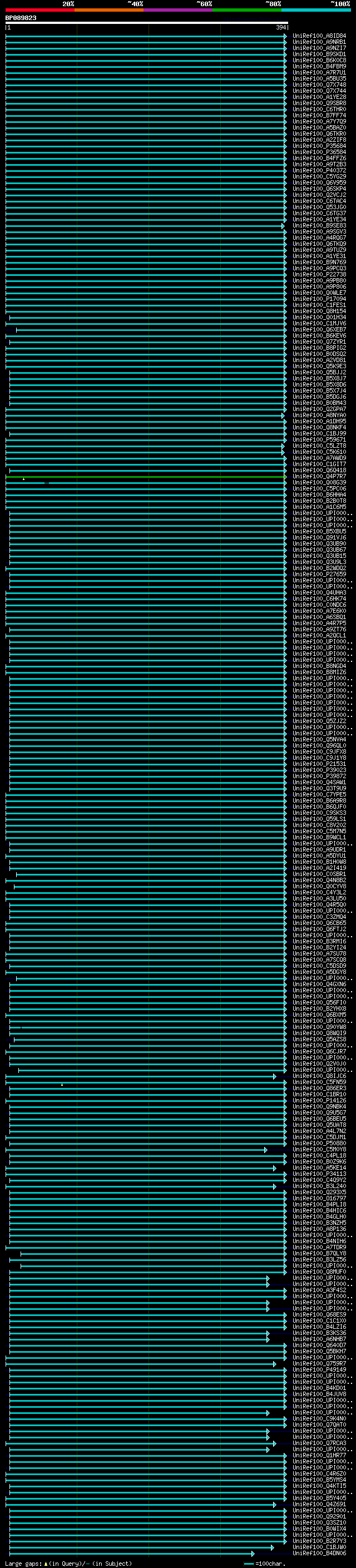
Task: Select the UniRef100_Q91VJ6 hit label
Action: point(319,537)
